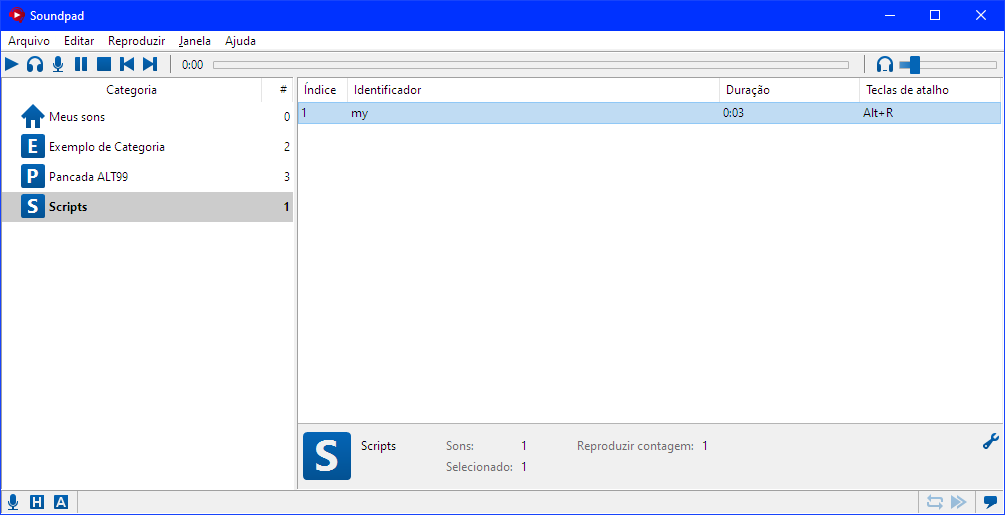Toggle the A status bar button
This screenshot has width=1005, height=515.
pyautogui.click(x=61, y=502)
